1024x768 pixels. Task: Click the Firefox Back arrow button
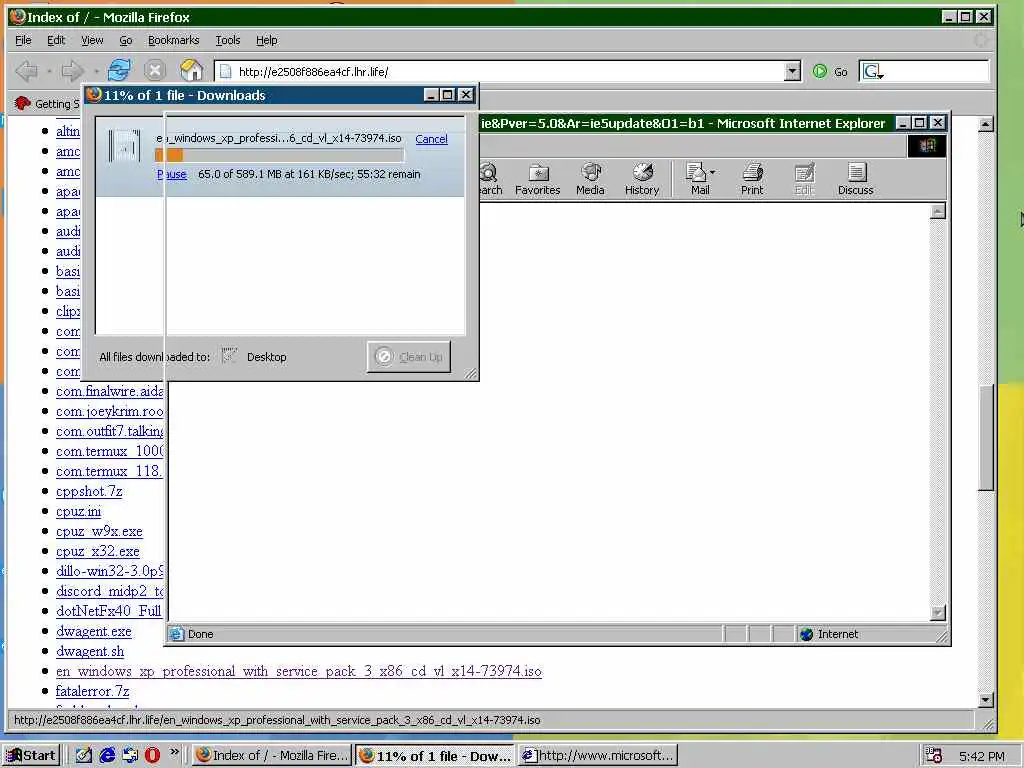tap(26, 71)
